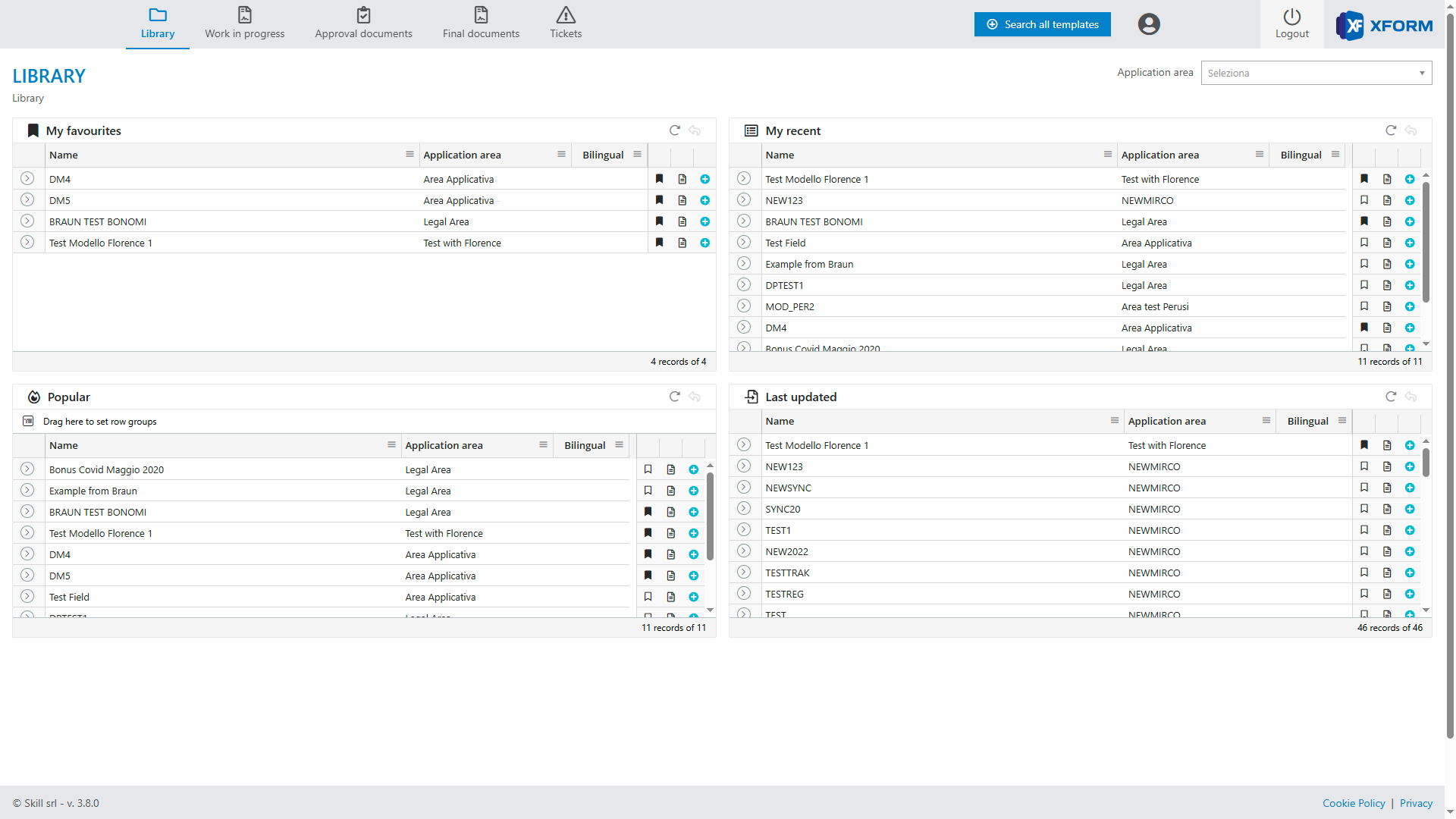Open user profile avatar icon
This screenshot has width=1456, height=819.
[x=1149, y=24]
